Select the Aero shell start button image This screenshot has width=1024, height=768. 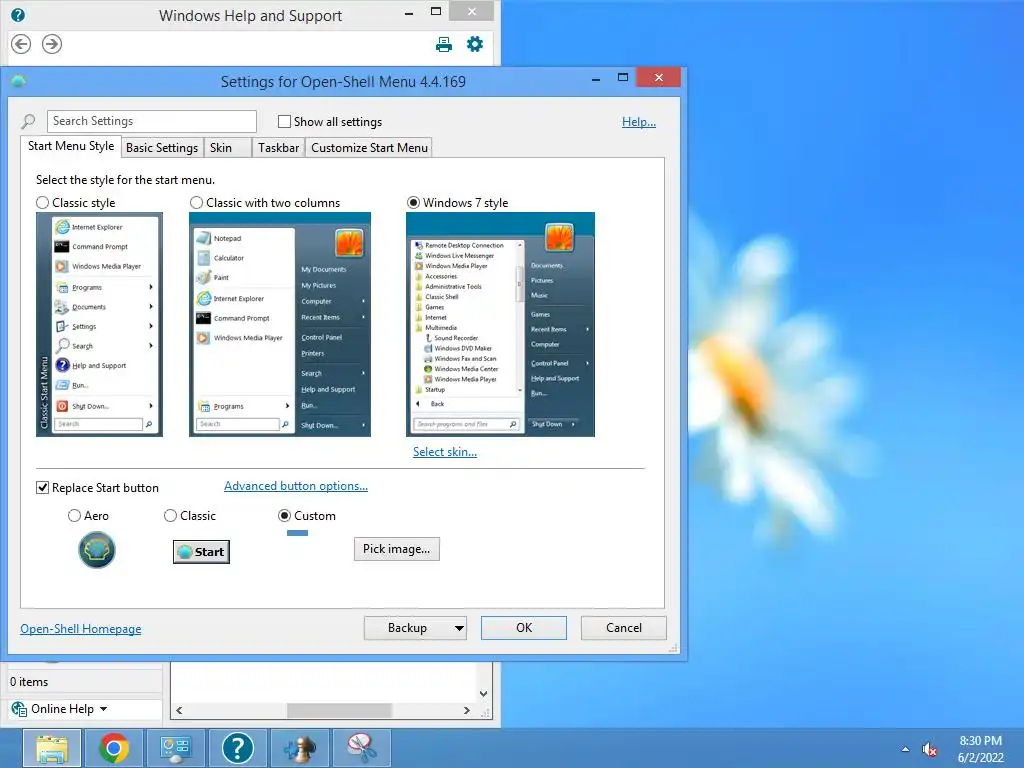click(97, 550)
